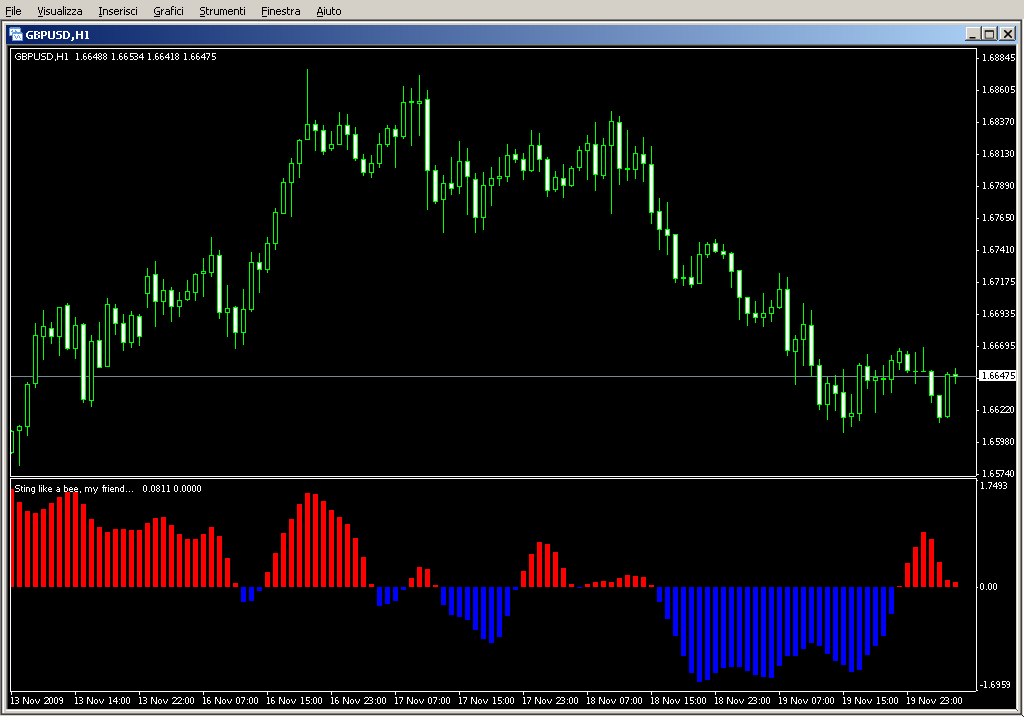This screenshot has height=717, width=1024.
Task: Close the GBPUSD,H1 chart window
Action: pos(1008,34)
